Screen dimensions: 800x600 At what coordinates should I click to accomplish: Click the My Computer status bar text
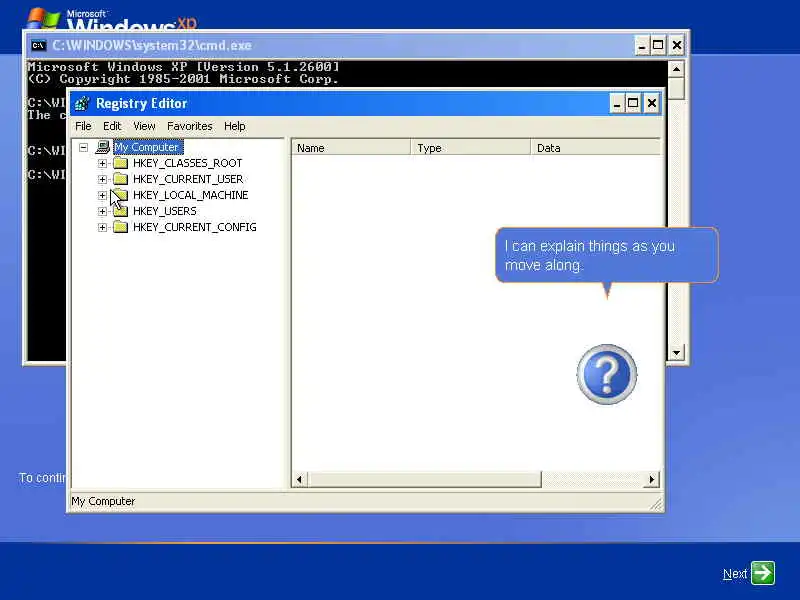103,502
